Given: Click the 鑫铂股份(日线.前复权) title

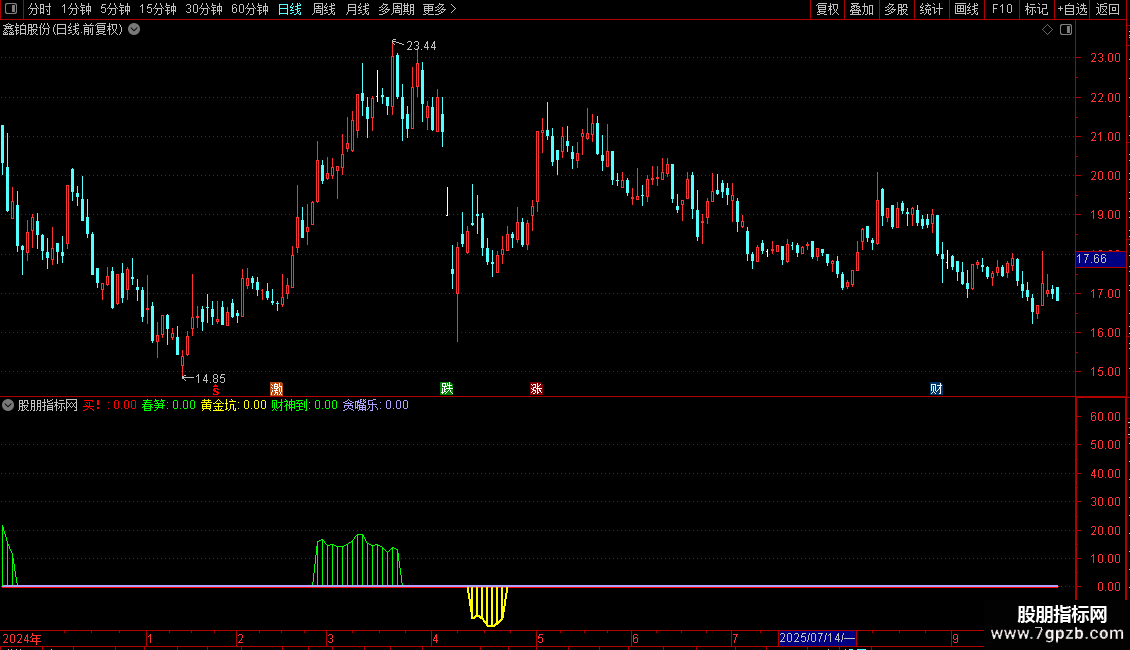Looking at the screenshot, I should click(x=63, y=30).
